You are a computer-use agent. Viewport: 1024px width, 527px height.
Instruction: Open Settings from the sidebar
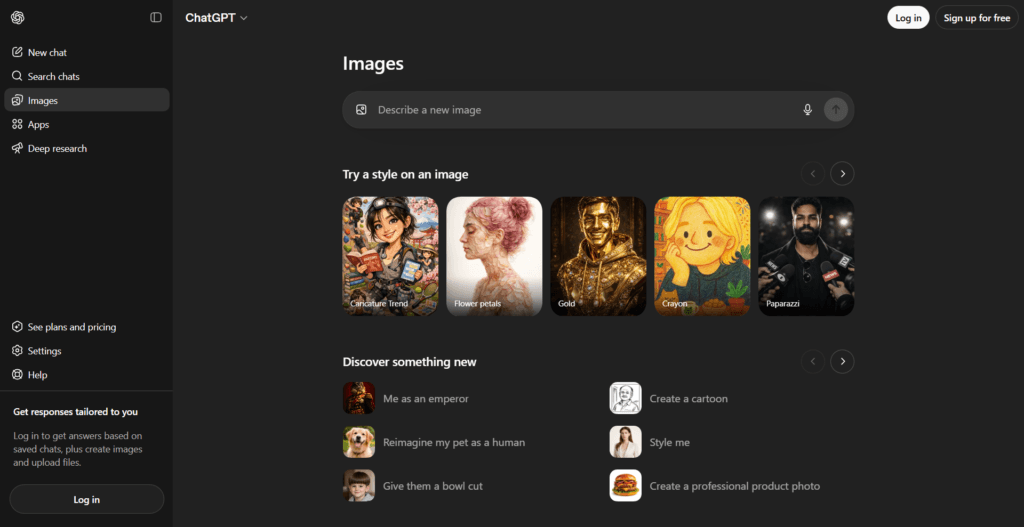[x=87, y=351]
